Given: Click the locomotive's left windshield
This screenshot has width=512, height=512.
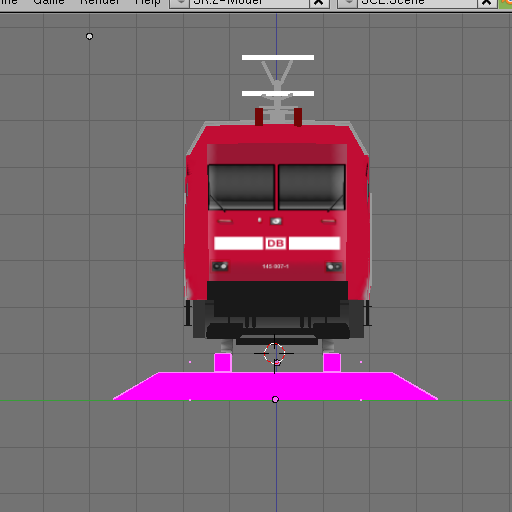Looking at the screenshot, I should point(241,187).
